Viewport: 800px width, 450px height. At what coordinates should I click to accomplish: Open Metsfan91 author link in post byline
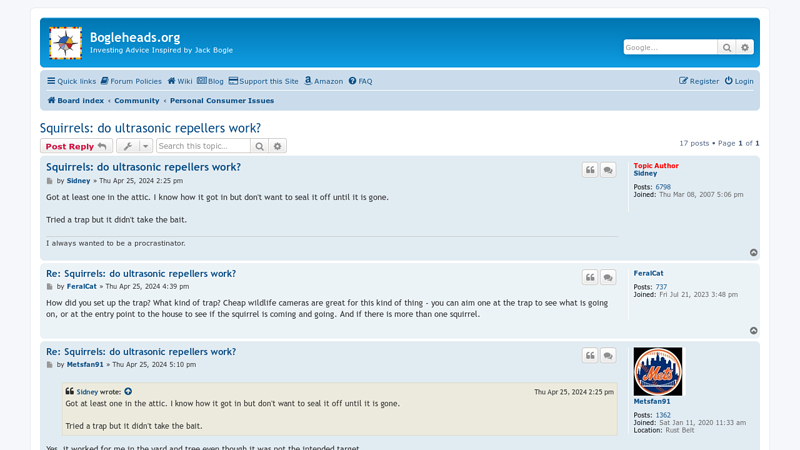point(85,364)
